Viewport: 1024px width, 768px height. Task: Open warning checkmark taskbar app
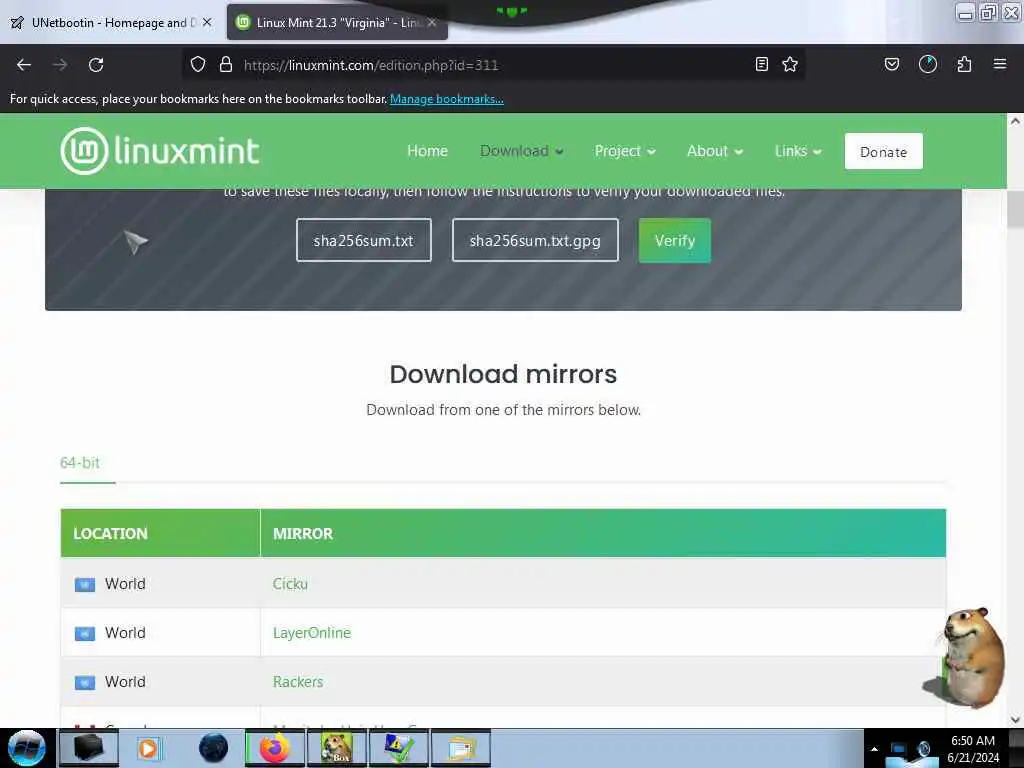click(x=398, y=748)
